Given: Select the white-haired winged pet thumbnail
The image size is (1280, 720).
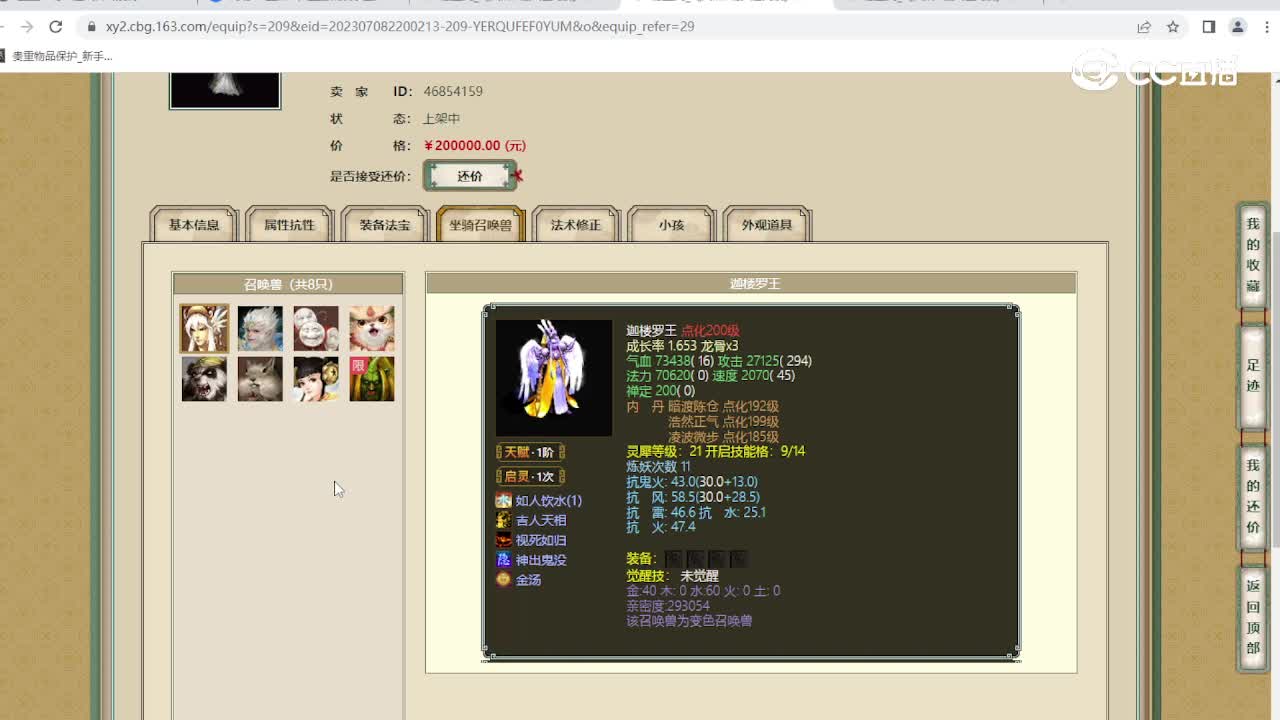Looking at the screenshot, I should 204,329.
